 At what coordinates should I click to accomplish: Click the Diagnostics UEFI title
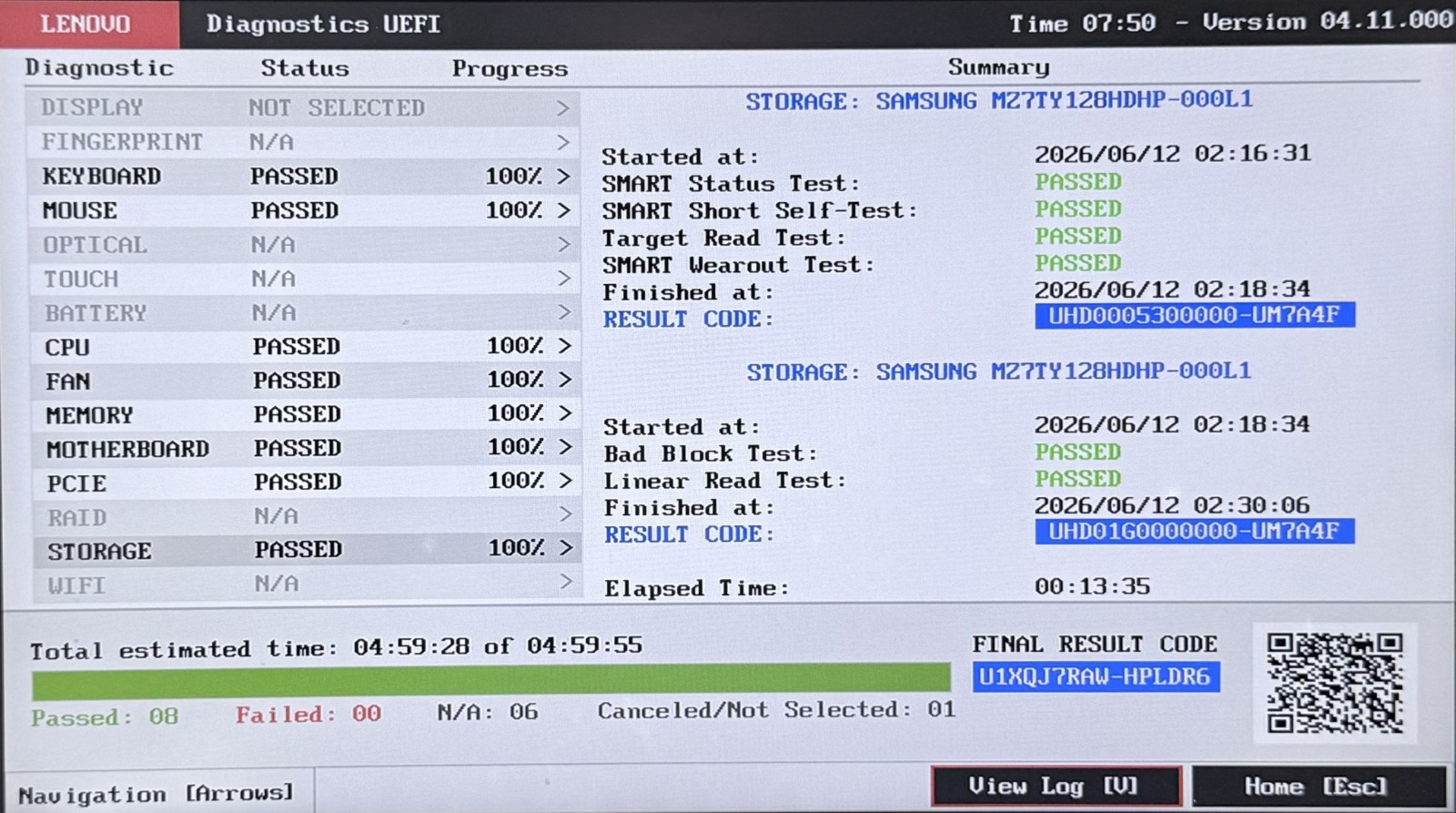click(x=324, y=24)
